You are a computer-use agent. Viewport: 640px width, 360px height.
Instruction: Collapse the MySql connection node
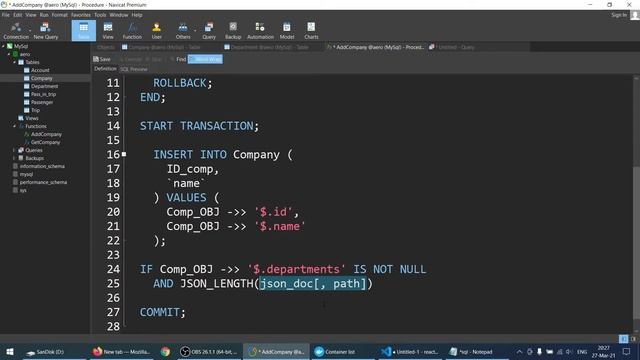coord(3,46)
